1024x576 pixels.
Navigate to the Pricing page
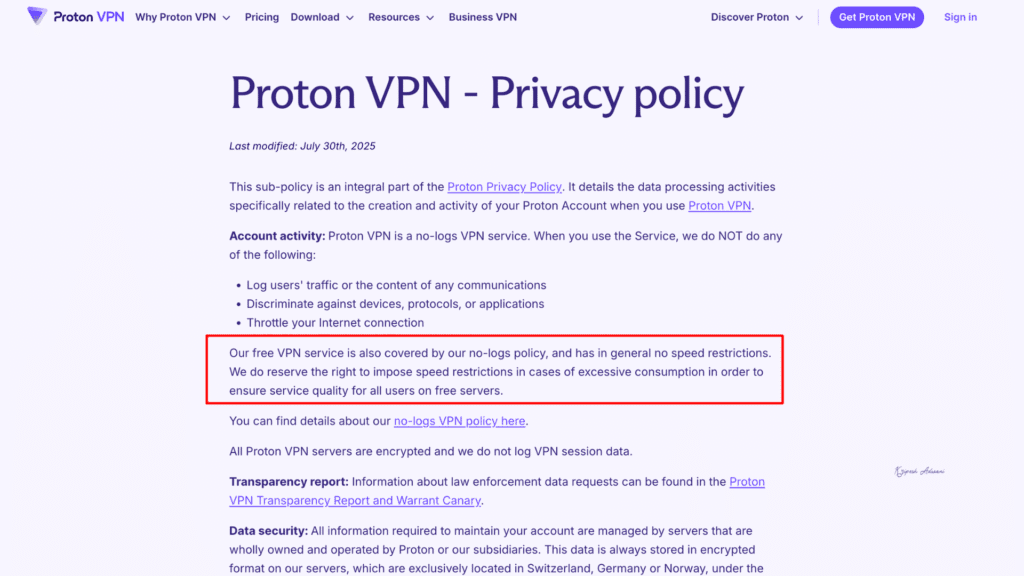(x=261, y=17)
